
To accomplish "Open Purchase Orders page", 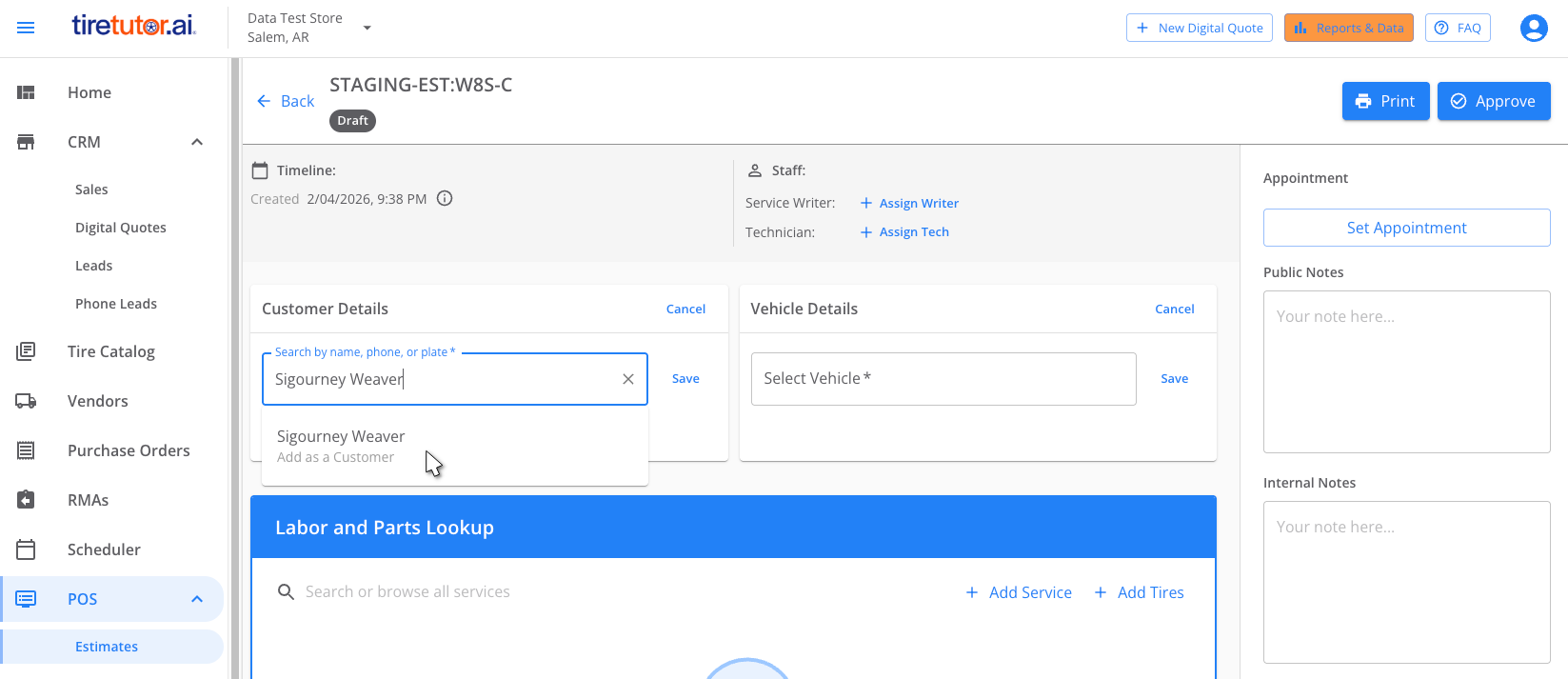I will (x=129, y=450).
